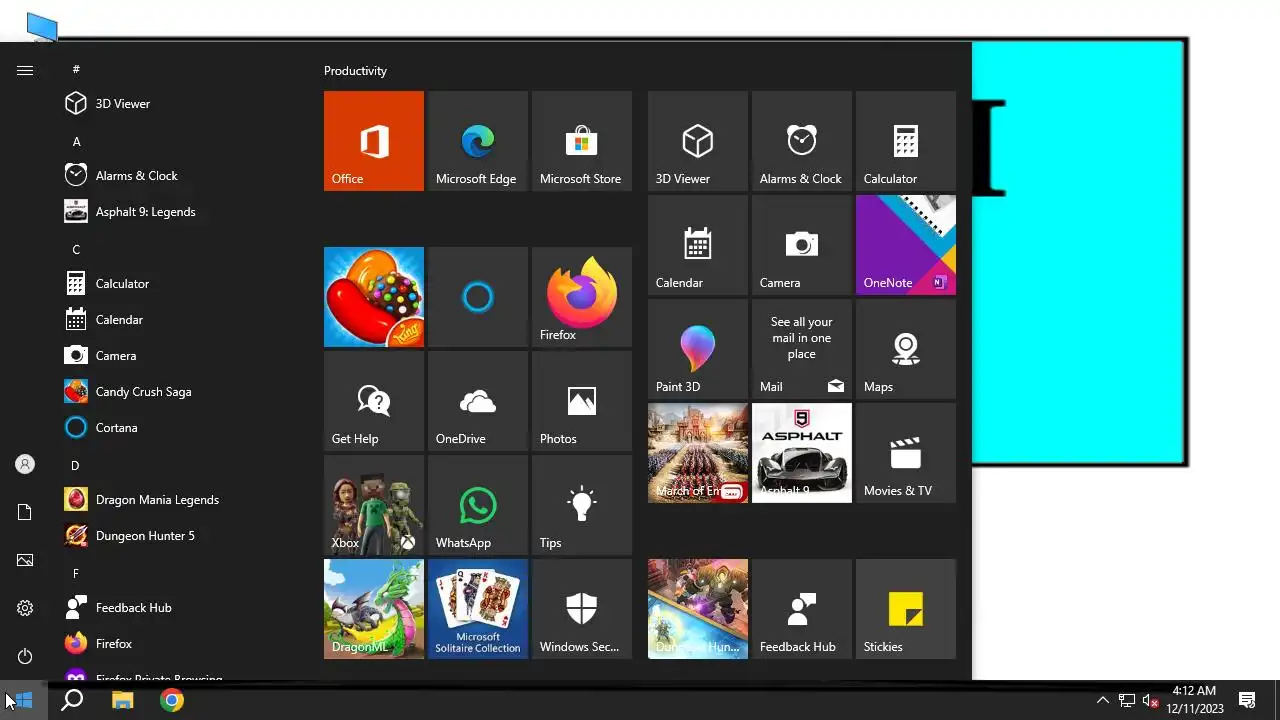Open the Mail tile

[x=802, y=349]
